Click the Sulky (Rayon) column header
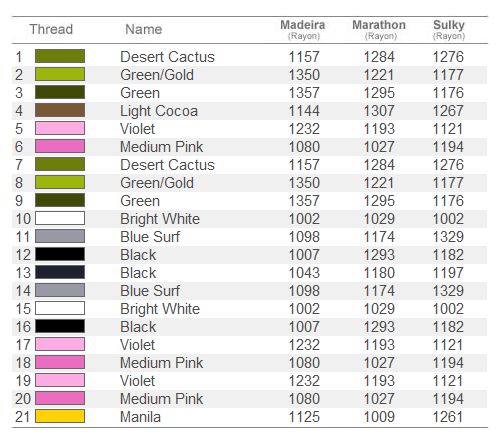The width and height of the screenshot is (500, 438). tap(449, 30)
